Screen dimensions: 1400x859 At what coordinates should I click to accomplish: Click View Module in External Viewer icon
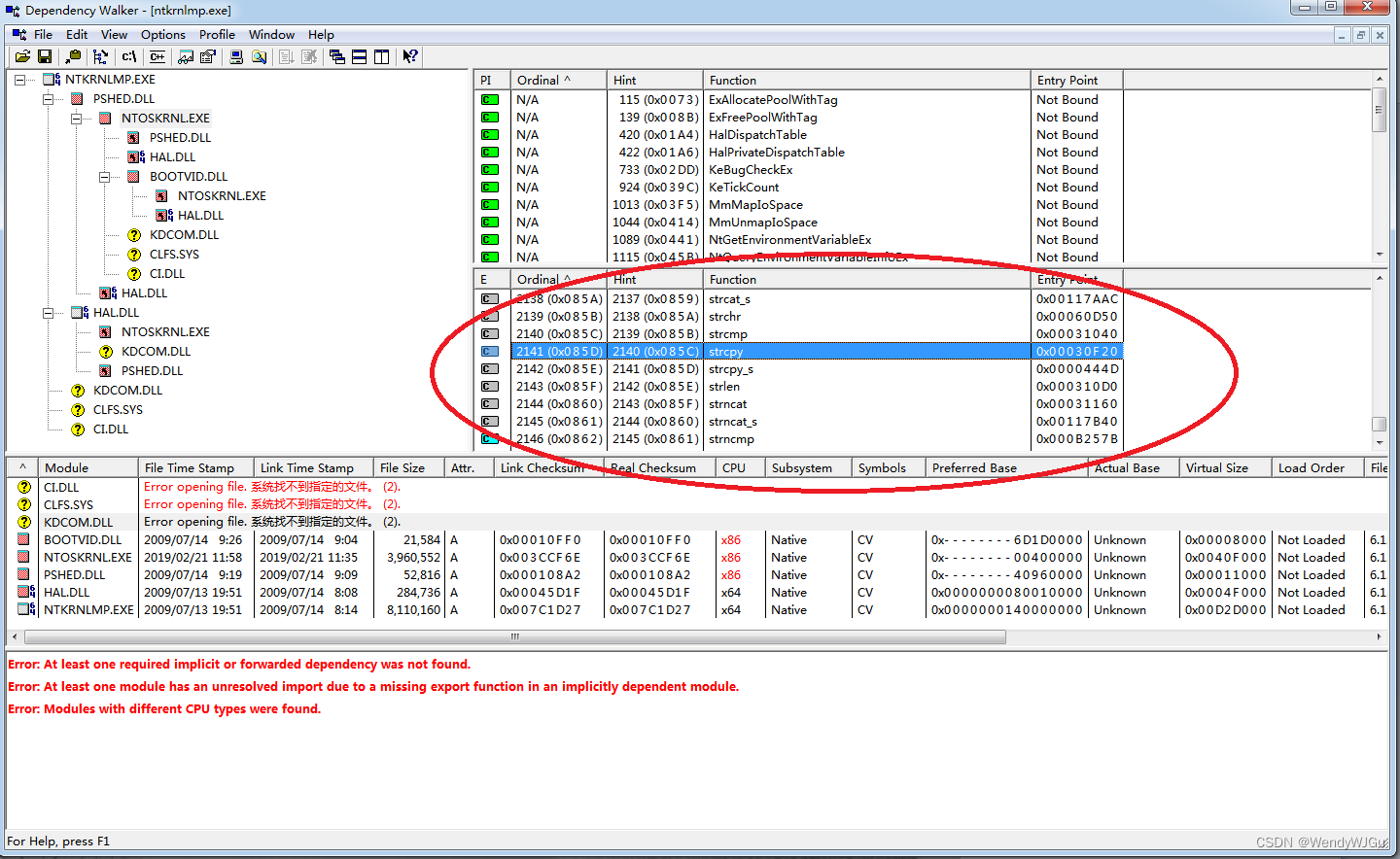[x=186, y=57]
